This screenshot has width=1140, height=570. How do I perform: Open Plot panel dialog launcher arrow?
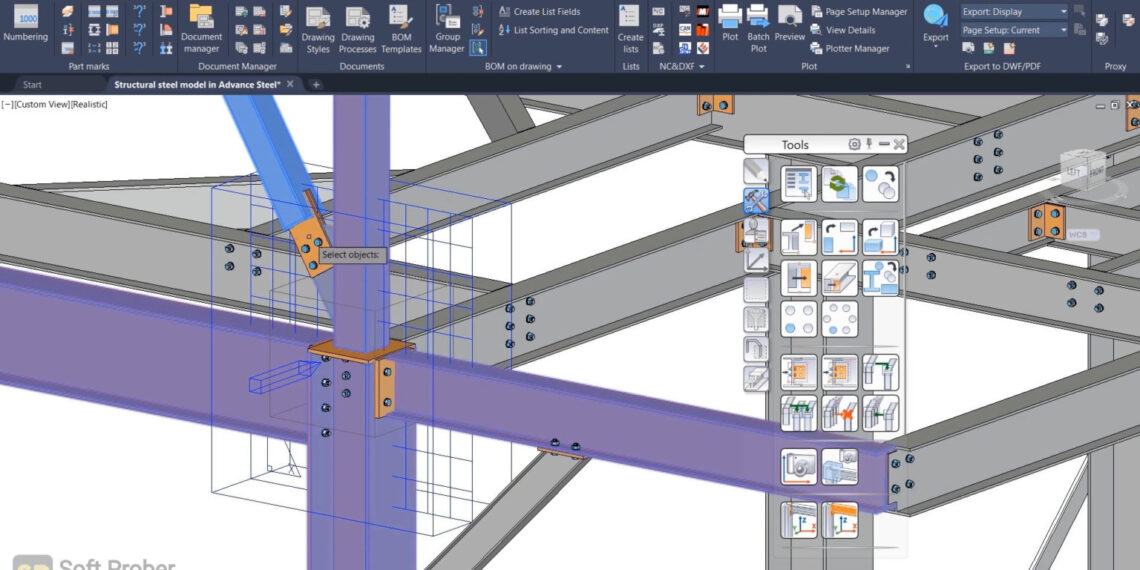click(x=907, y=66)
